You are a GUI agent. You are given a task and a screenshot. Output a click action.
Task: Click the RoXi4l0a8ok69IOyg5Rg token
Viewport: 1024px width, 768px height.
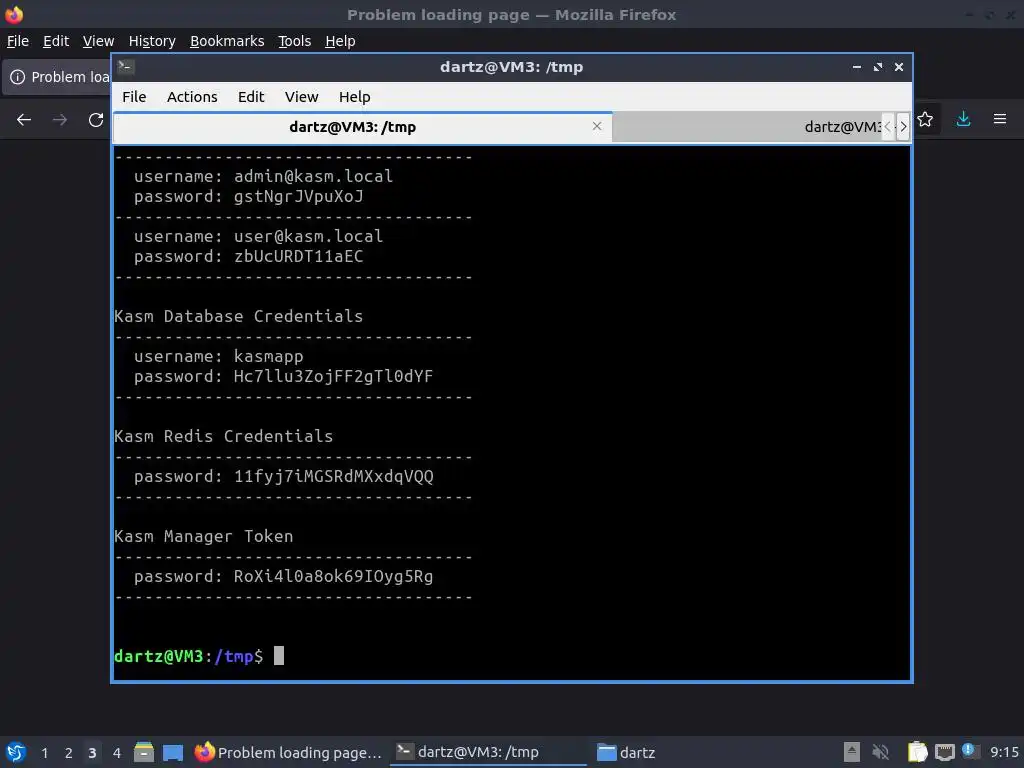[x=333, y=577]
